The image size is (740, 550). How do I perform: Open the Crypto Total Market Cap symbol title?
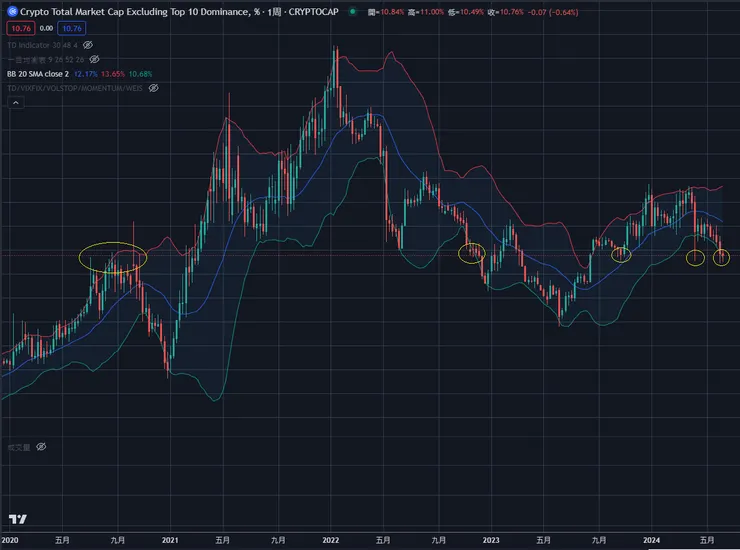[179, 12]
